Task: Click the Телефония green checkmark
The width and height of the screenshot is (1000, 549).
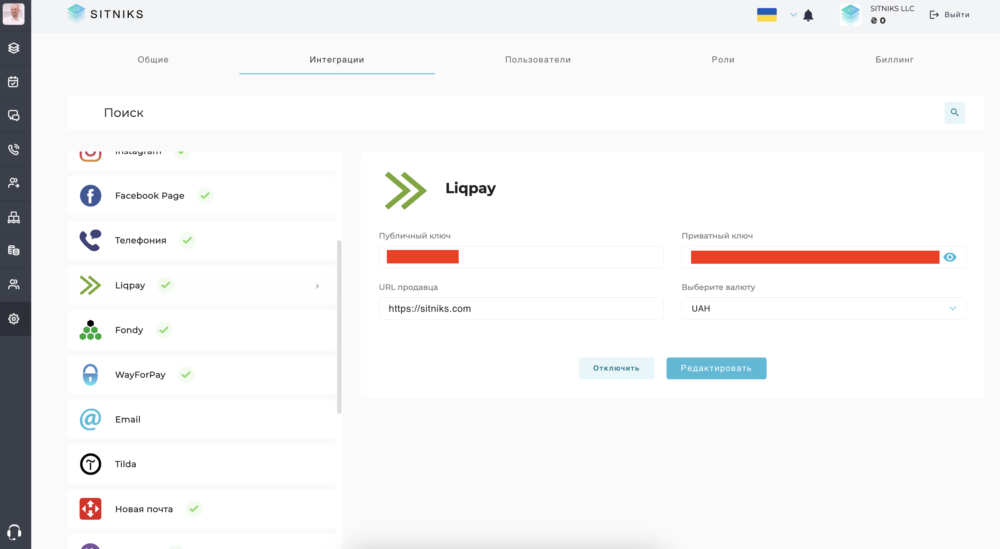Action: (188, 240)
